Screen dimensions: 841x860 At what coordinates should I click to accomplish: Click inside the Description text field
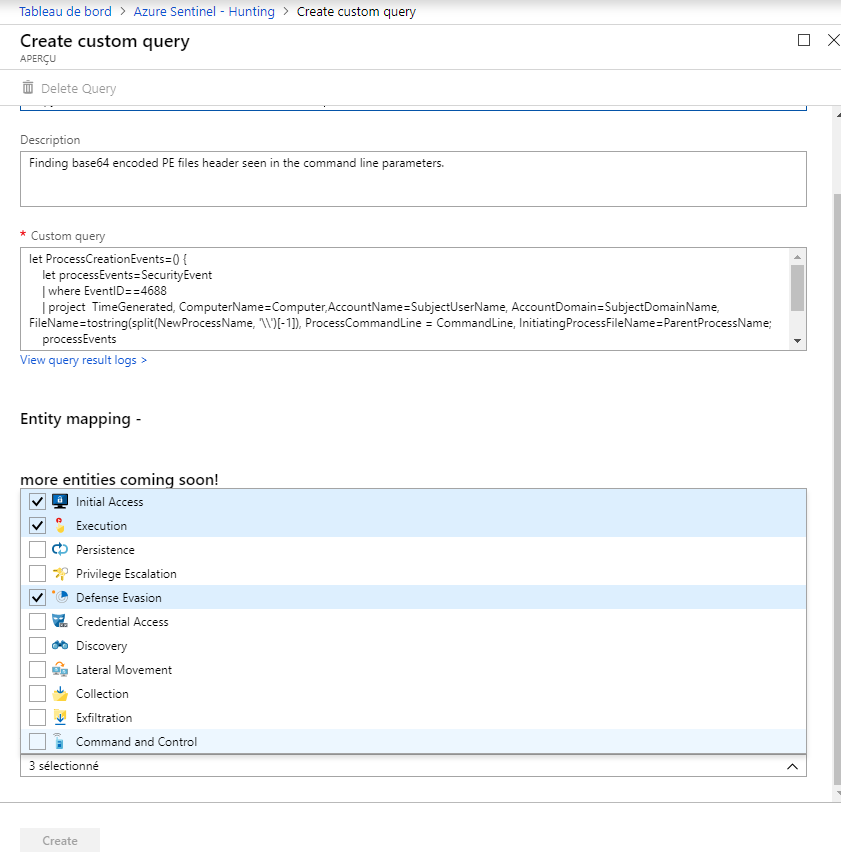click(x=413, y=179)
